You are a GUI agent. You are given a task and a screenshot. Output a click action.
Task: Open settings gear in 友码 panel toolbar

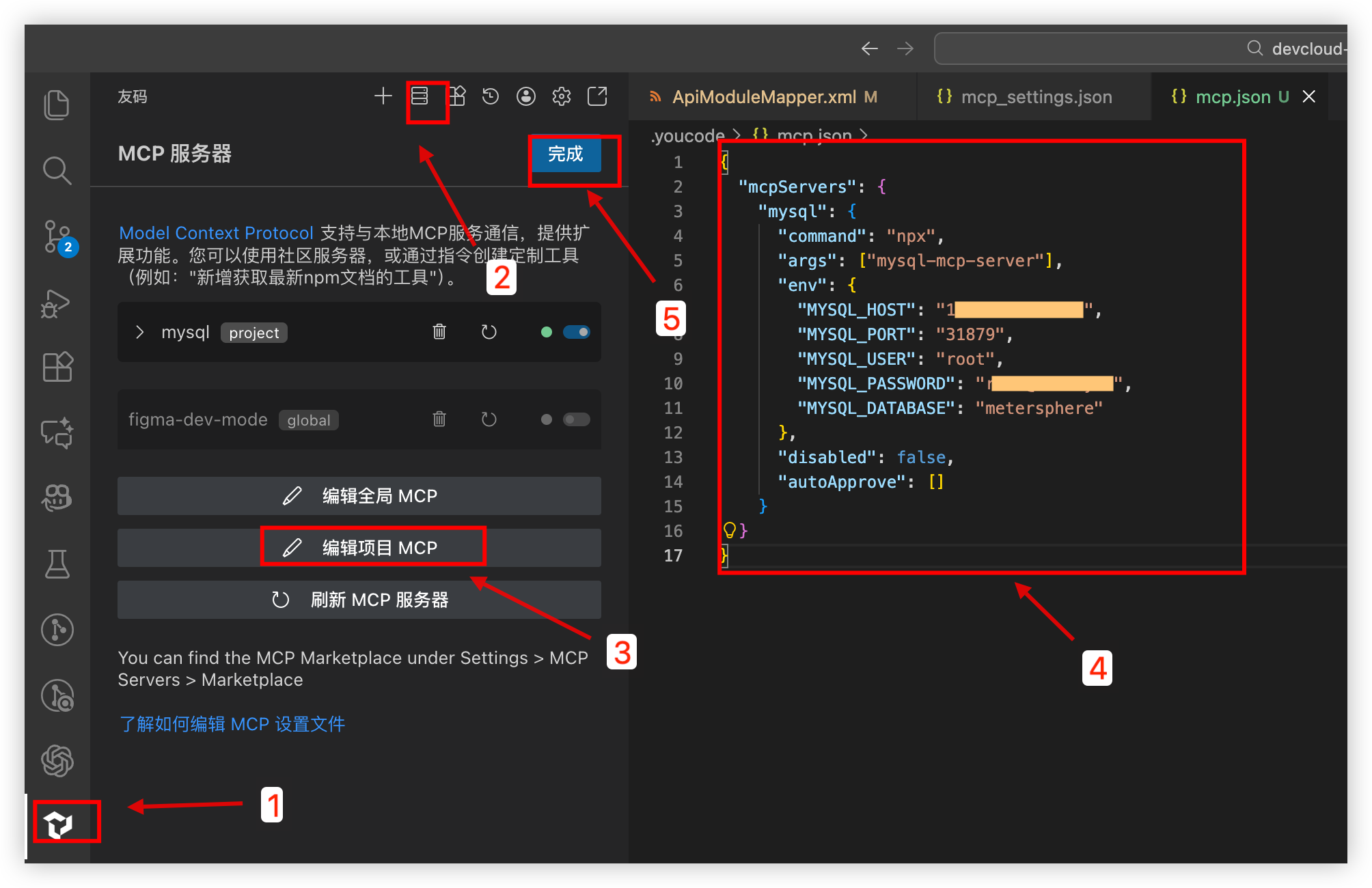pos(562,96)
